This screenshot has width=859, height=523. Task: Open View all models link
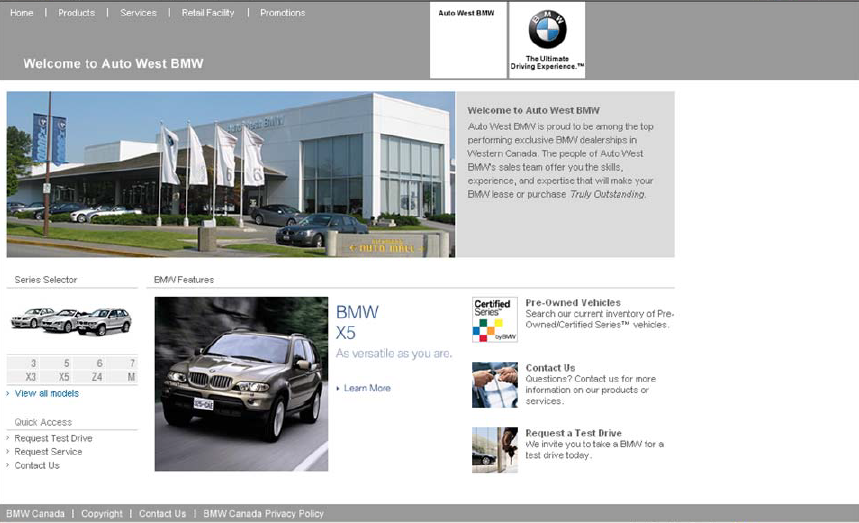click(47, 393)
